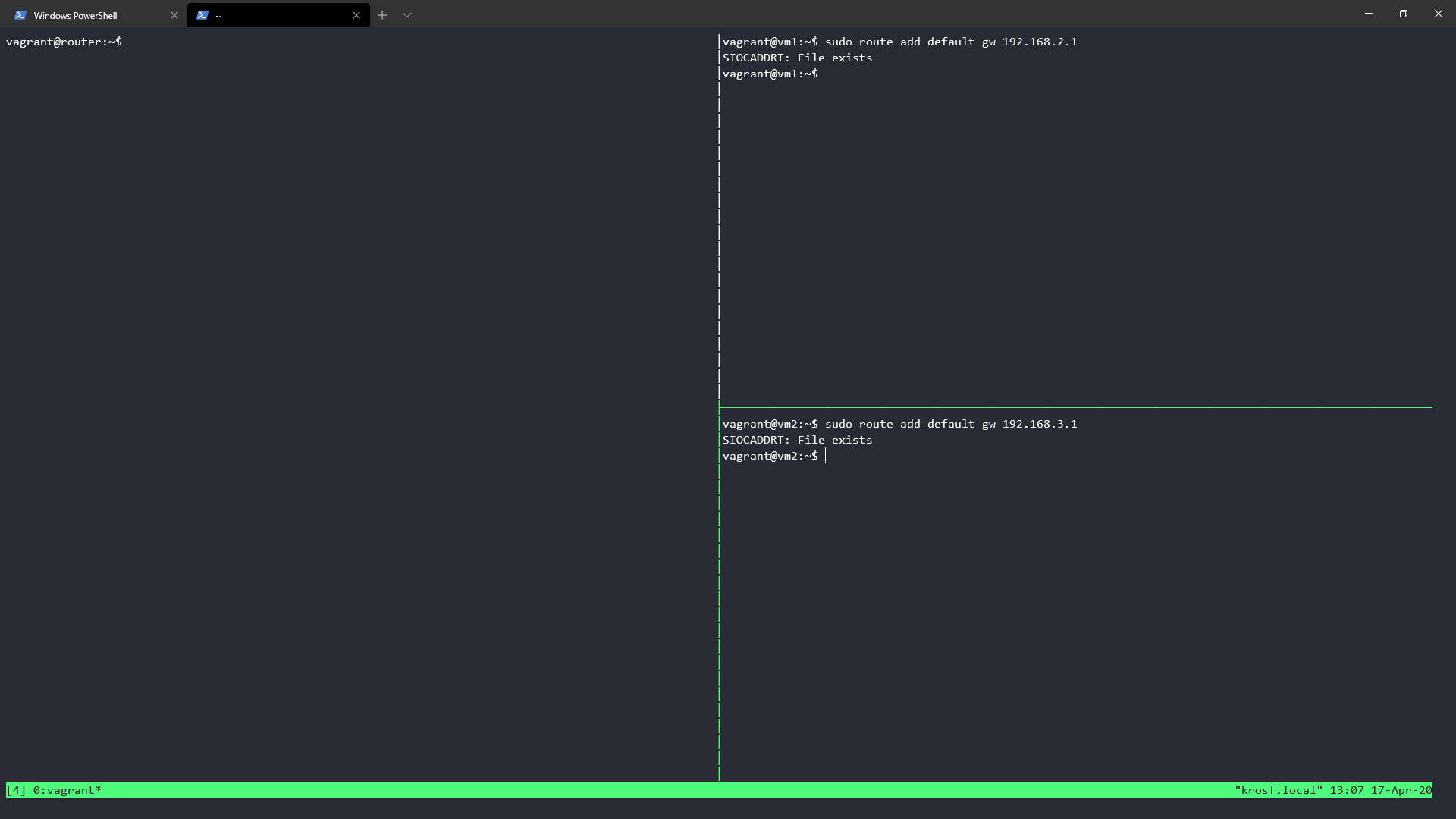Close the ~ terminal tab
The image size is (1456, 819).
point(356,15)
